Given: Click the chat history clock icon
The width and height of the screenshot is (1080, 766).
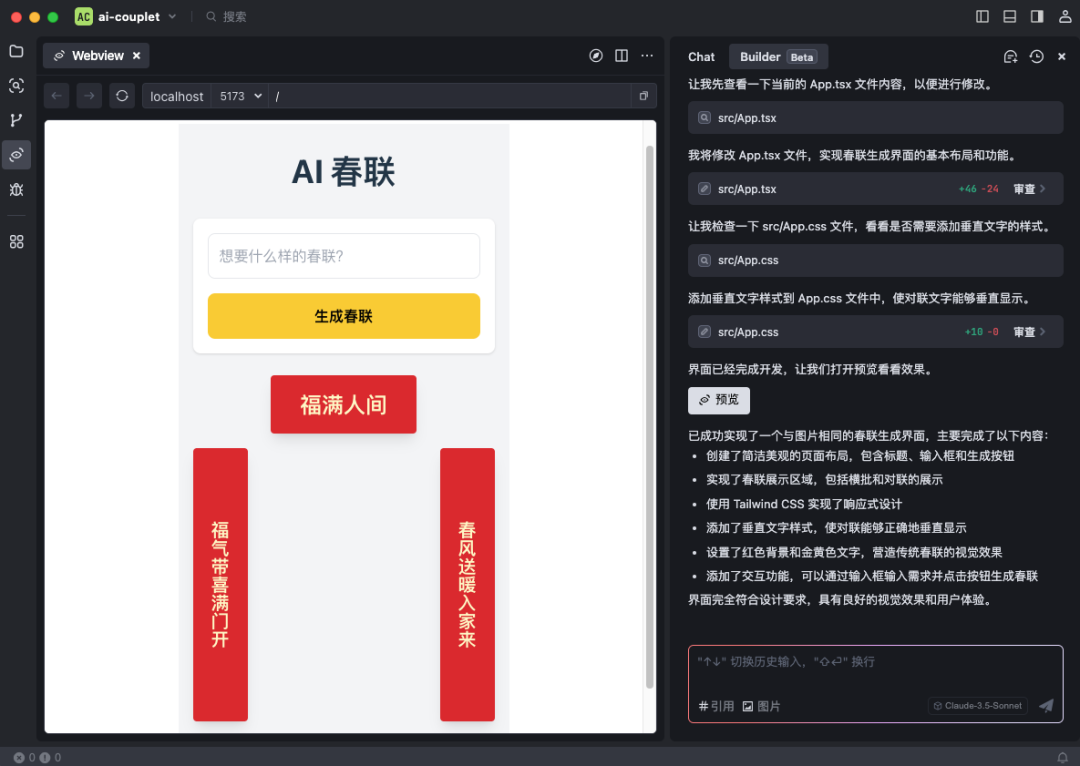Looking at the screenshot, I should coord(1036,57).
